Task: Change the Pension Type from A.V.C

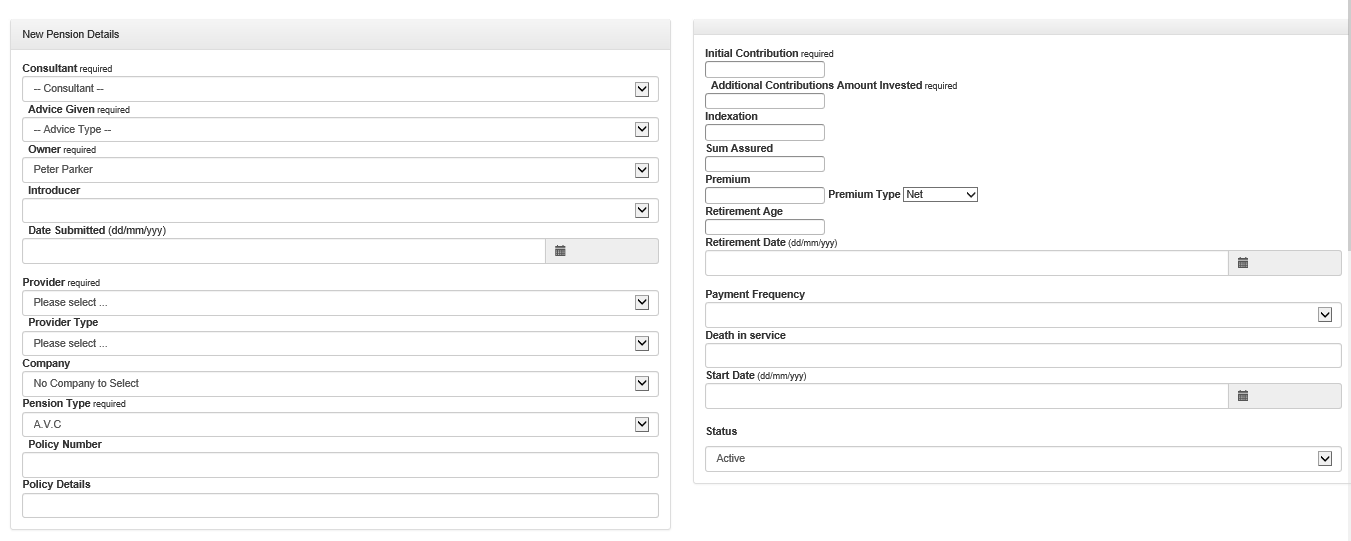Action: (x=340, y=425)
